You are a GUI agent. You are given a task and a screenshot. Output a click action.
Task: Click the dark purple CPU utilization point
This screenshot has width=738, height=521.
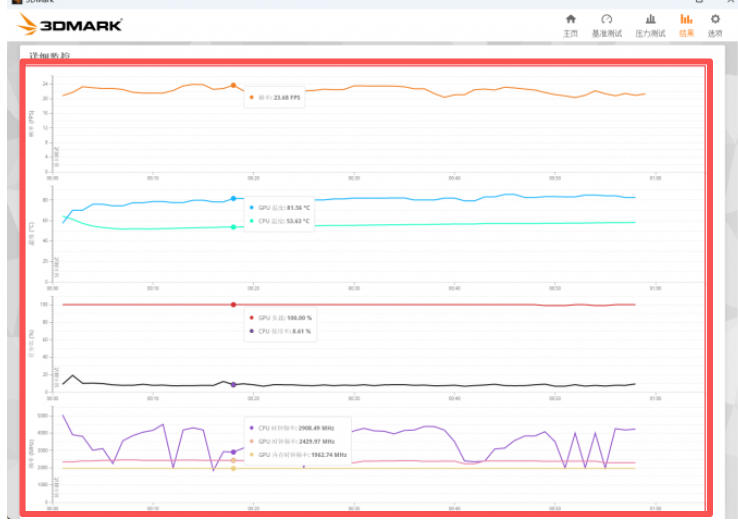[233, 384]
